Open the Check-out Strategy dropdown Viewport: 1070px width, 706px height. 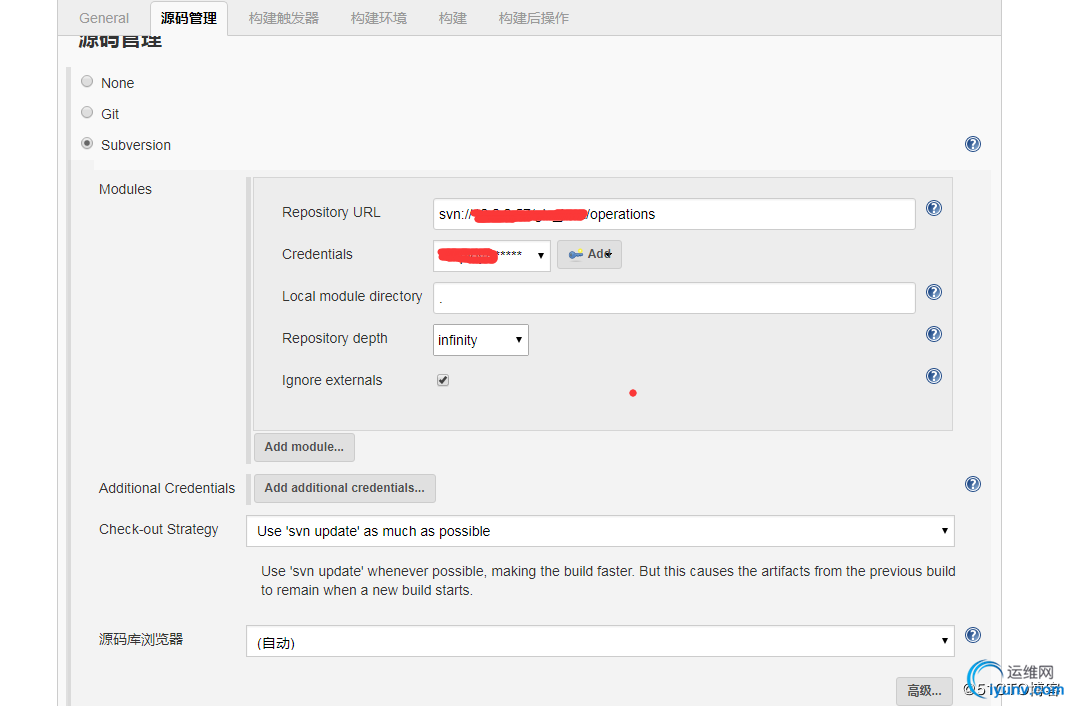[x=600, y=531]
